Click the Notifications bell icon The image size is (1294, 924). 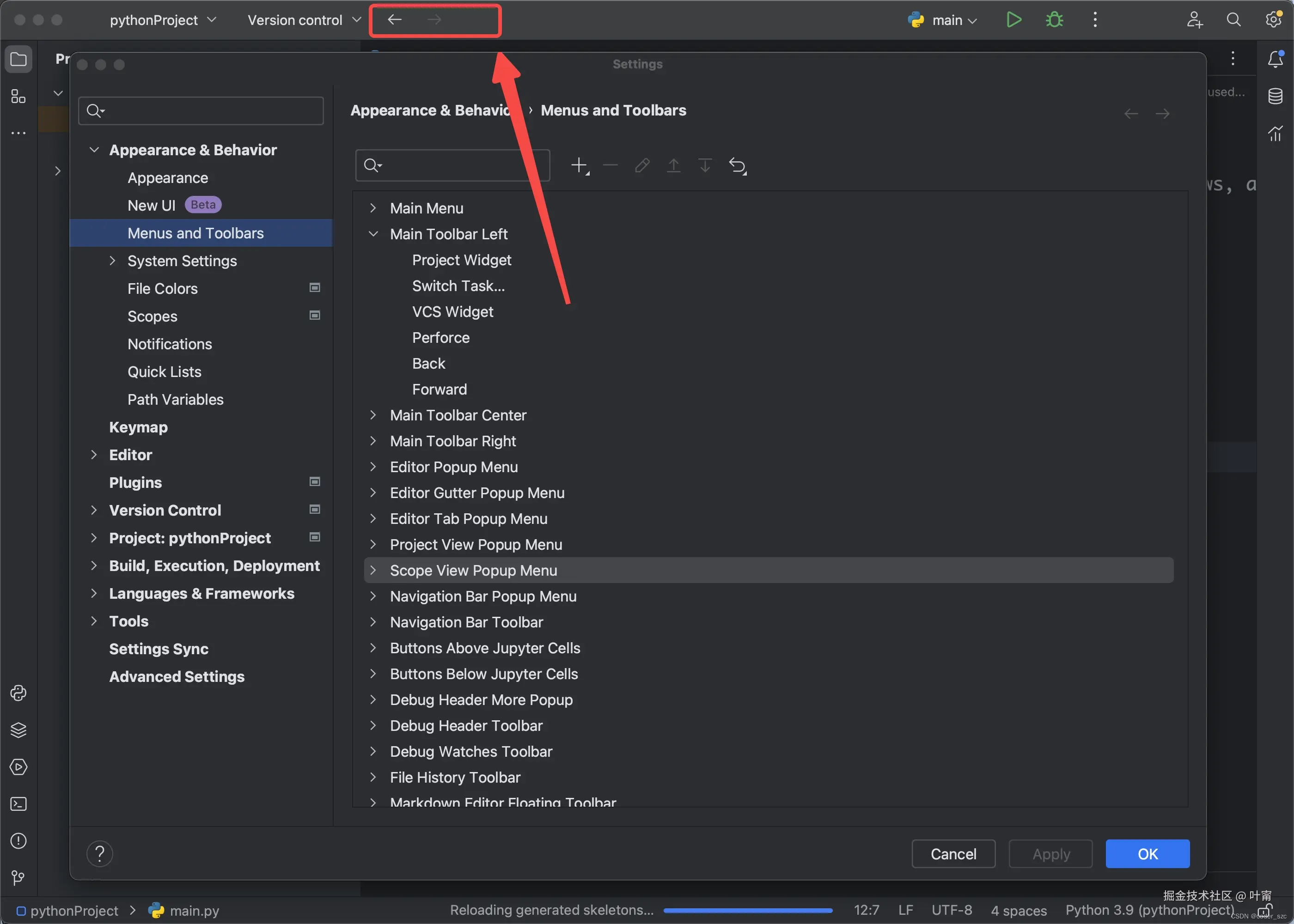1275,59
